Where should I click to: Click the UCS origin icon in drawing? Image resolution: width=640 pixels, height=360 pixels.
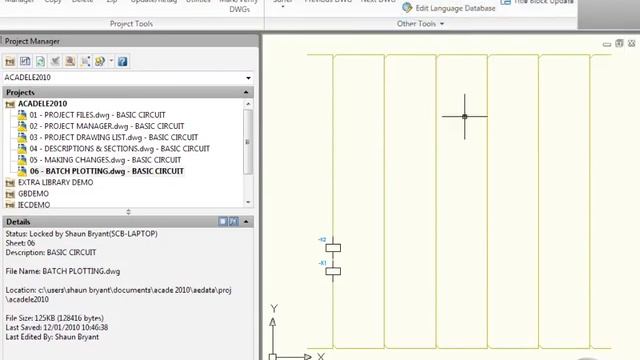(273, 357)
